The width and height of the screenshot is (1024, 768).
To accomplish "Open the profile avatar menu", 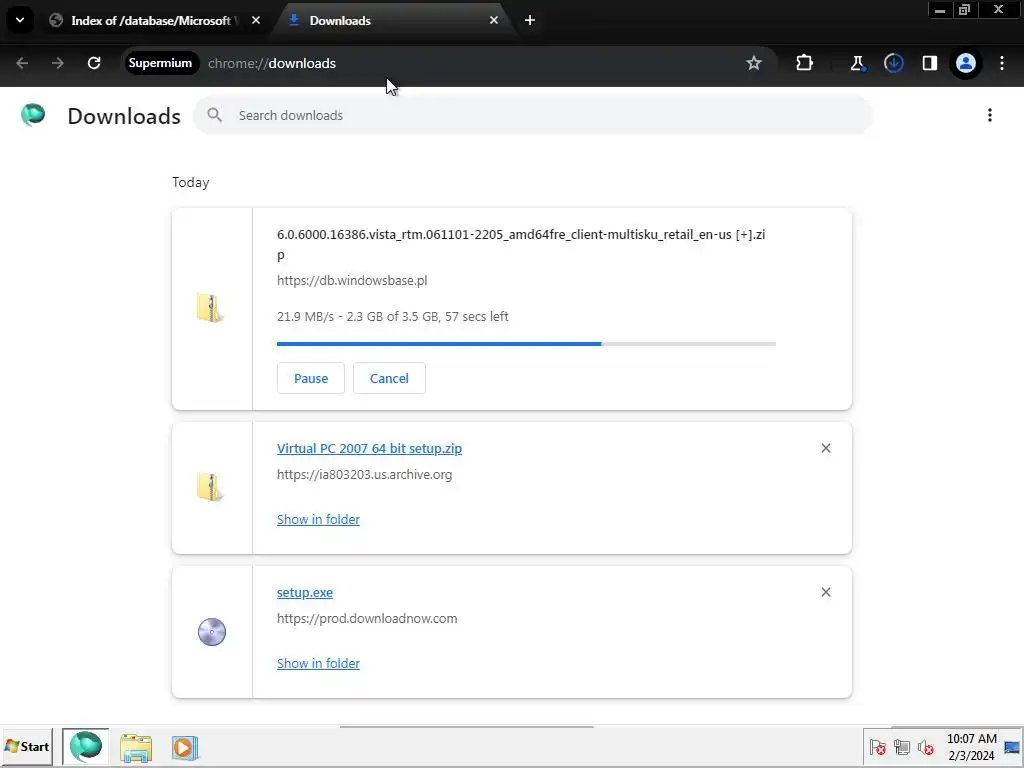I will pos(965,63).
